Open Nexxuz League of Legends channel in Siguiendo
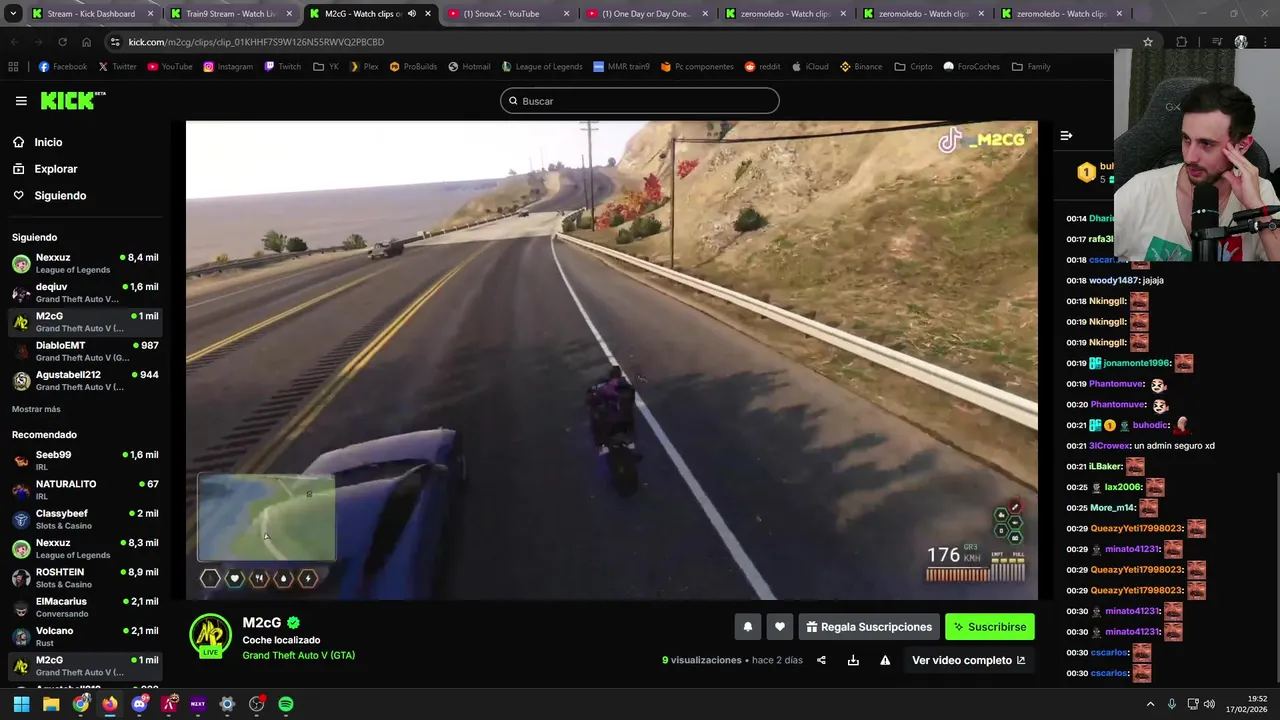Screen dimensions: 1280x720 [85, 263]
